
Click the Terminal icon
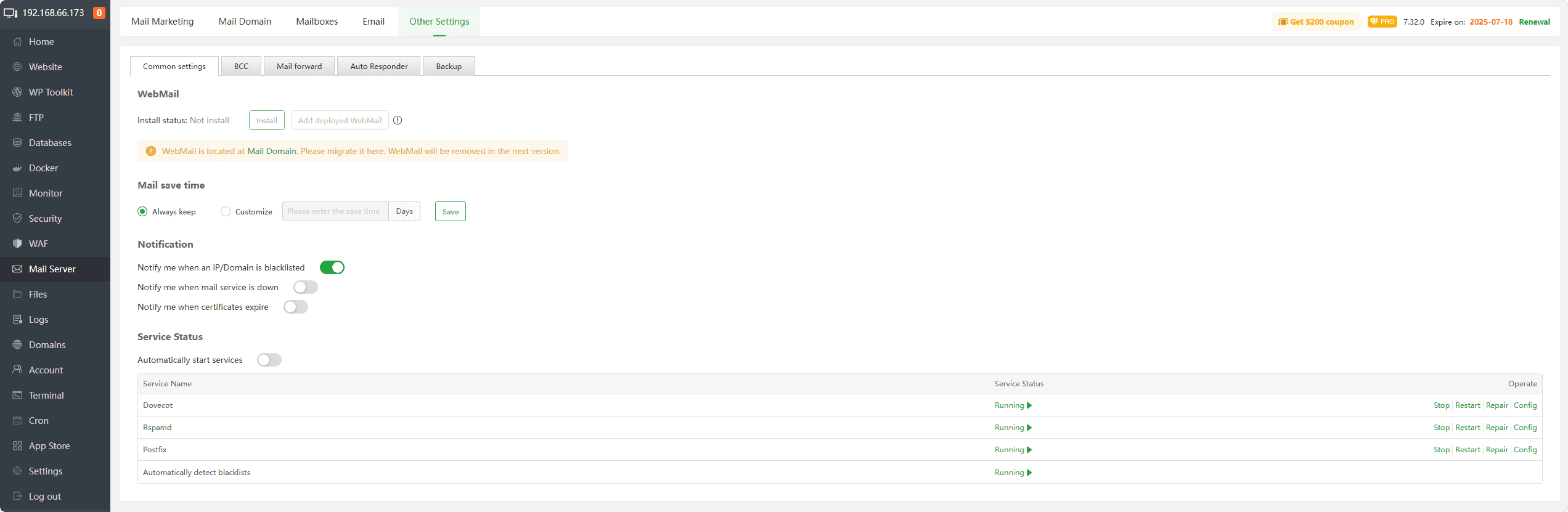[x=17, y=396]
